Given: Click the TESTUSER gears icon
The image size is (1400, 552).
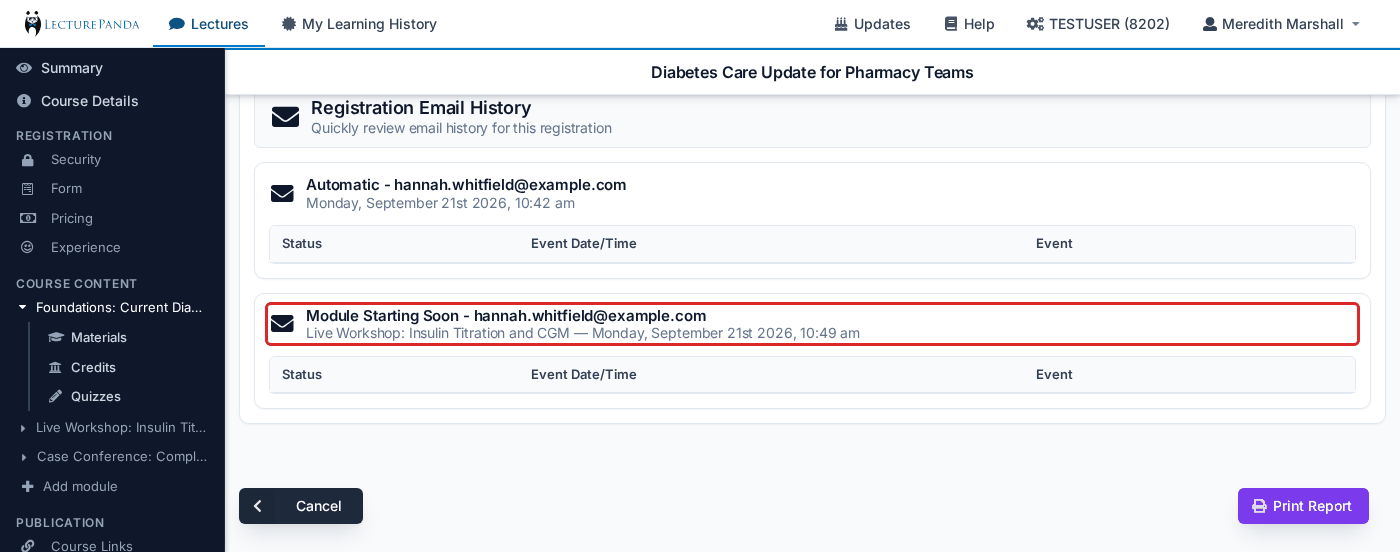Looking at the screenshot, I should (1035, 24).
